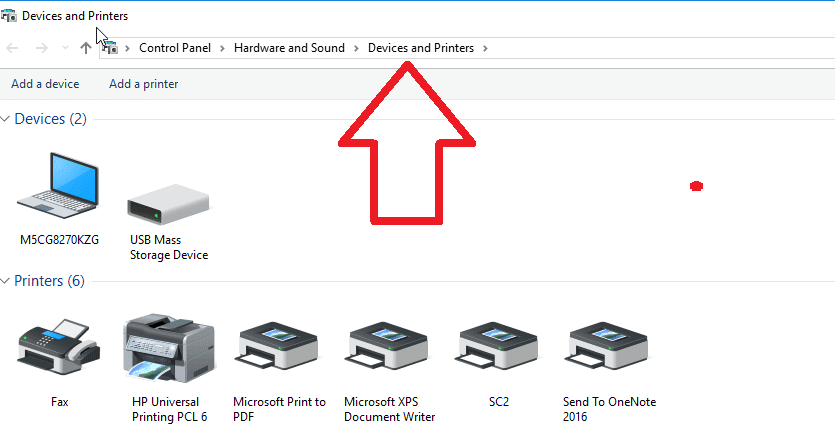The image size is (835, 427).
Task: Click the Forward navigation arrow
Action: (42, 48)
